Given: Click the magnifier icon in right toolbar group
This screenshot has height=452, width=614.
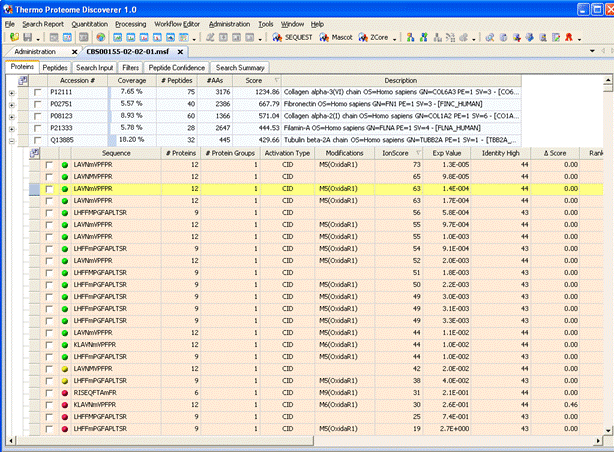Looking at the screenshot, I should coord(489,38).
